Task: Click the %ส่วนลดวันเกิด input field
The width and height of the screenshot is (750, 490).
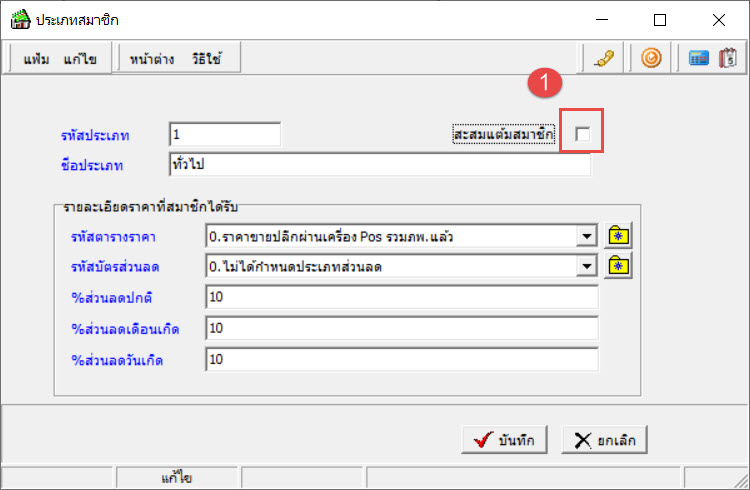Action: [x=400, y=359]
